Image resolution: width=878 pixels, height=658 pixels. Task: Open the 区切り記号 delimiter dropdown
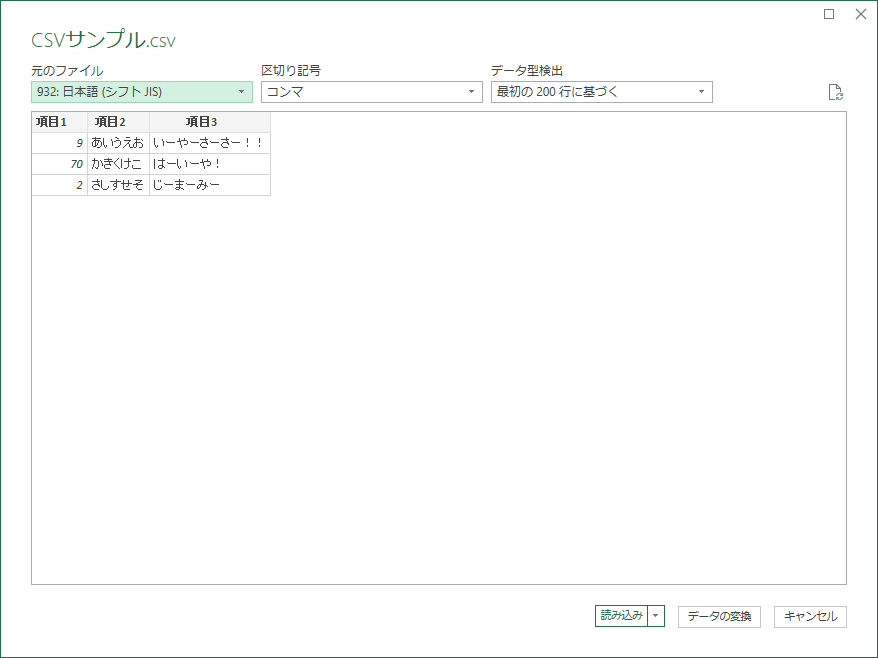[372, 92]
